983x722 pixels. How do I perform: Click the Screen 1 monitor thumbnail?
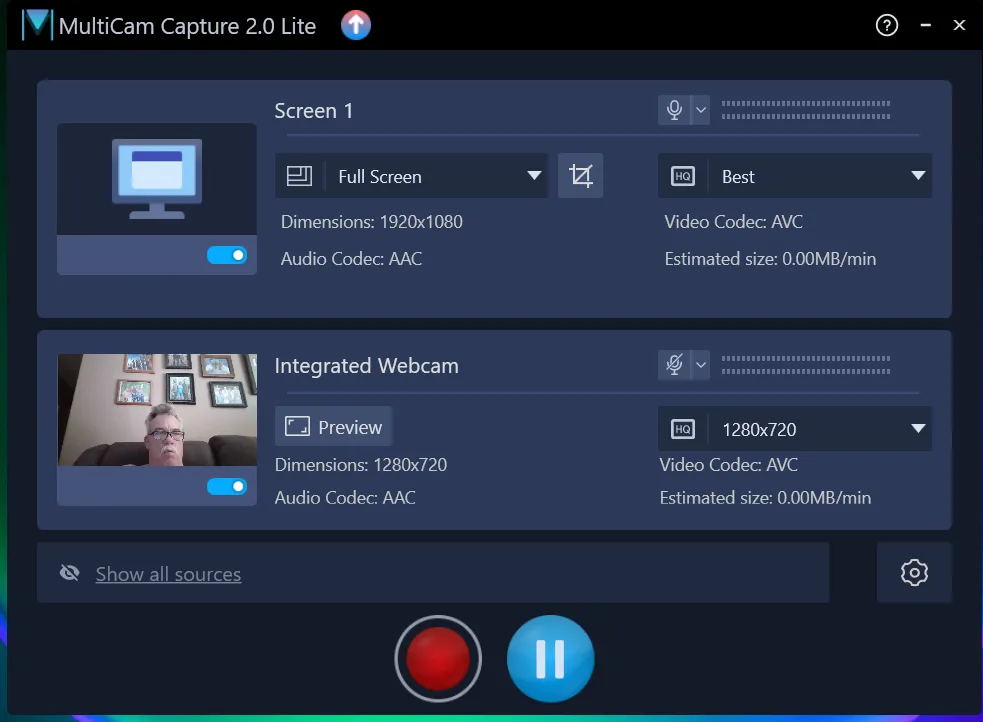[157, 179]
